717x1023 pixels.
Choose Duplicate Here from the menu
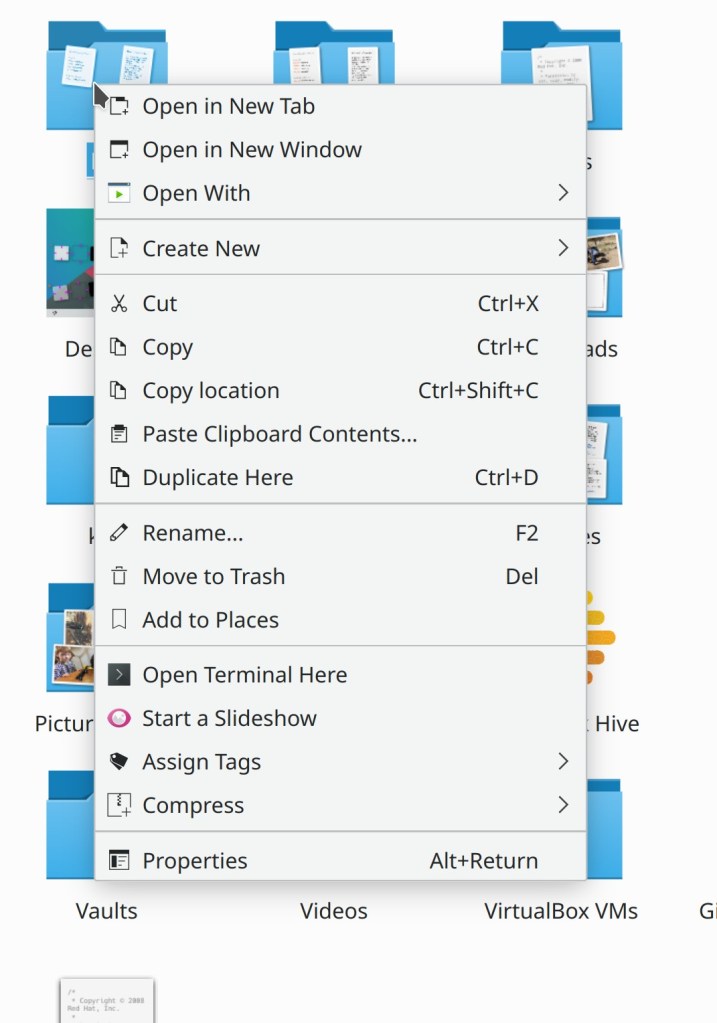[x=218, y=478]
